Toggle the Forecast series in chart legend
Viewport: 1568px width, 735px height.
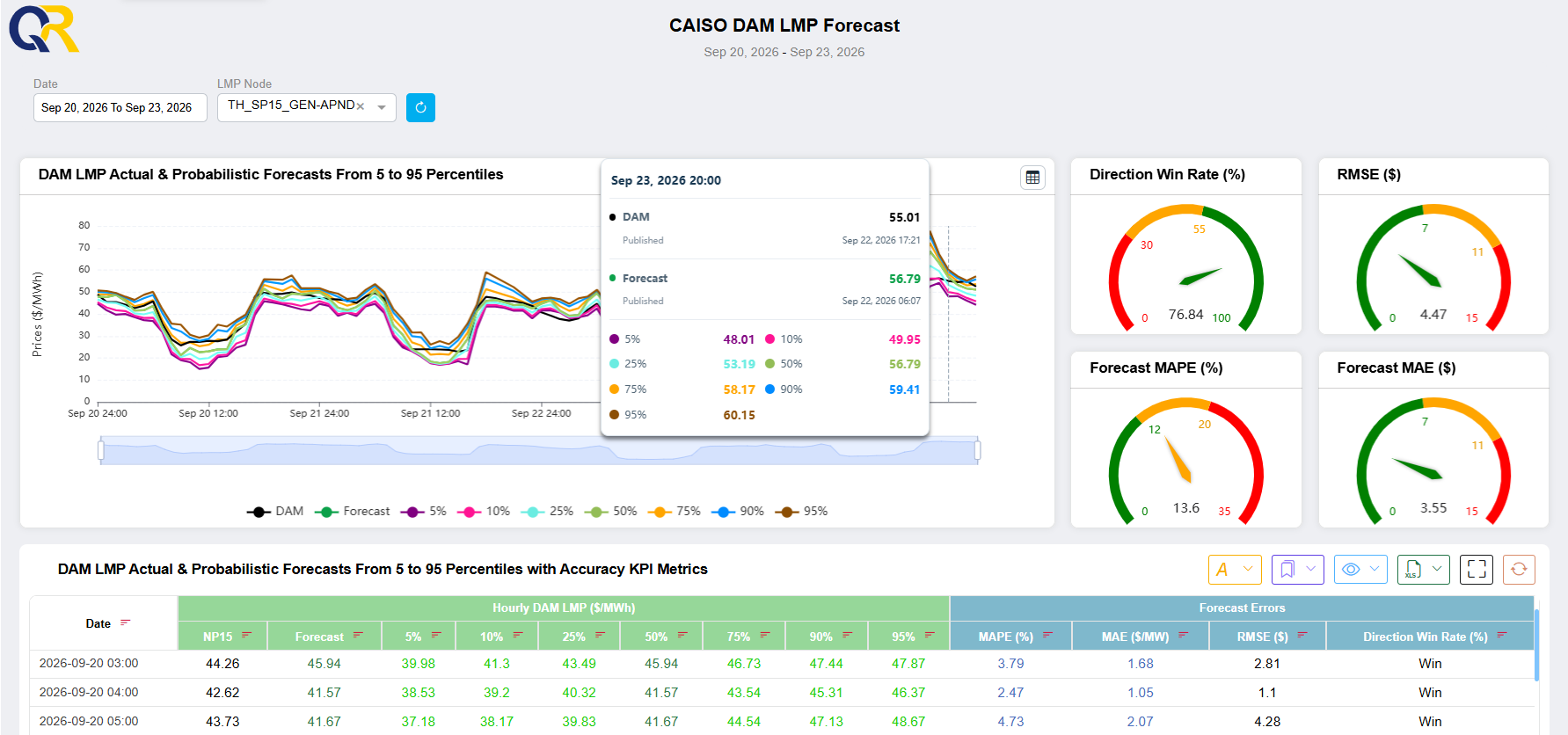352,512
